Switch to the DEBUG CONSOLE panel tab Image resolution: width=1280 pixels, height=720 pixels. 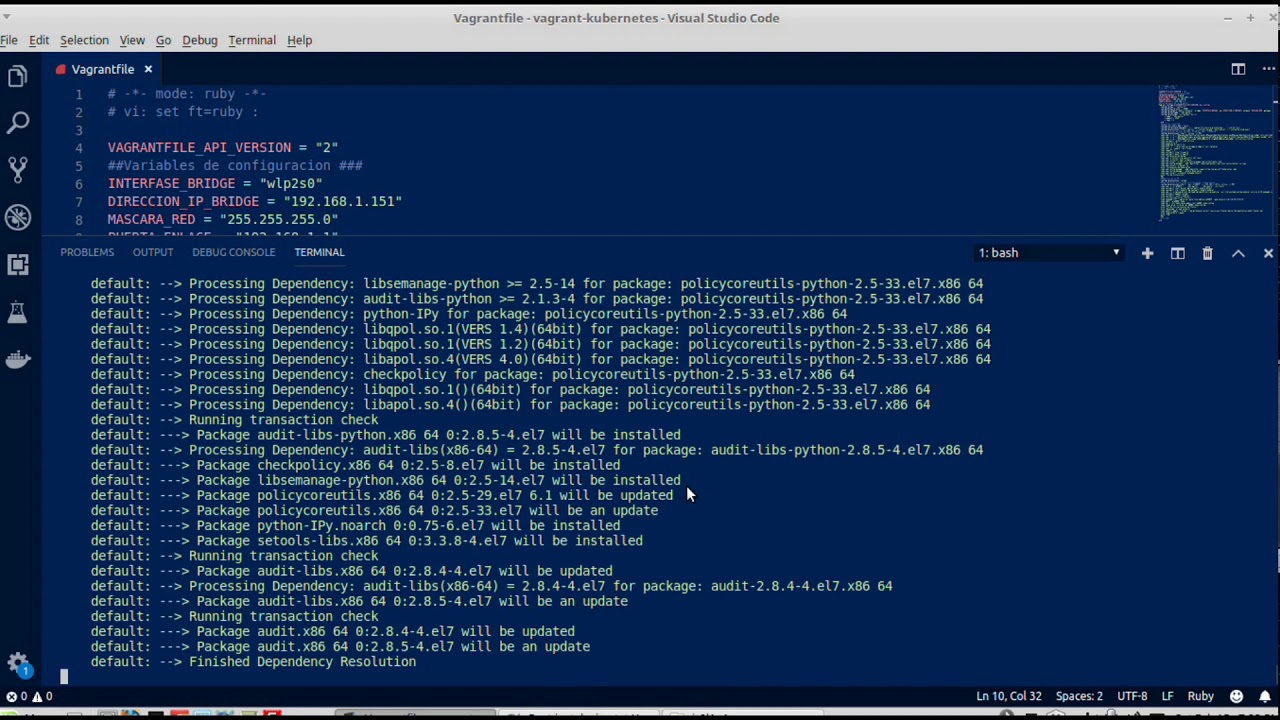click(x=233, y=252)
